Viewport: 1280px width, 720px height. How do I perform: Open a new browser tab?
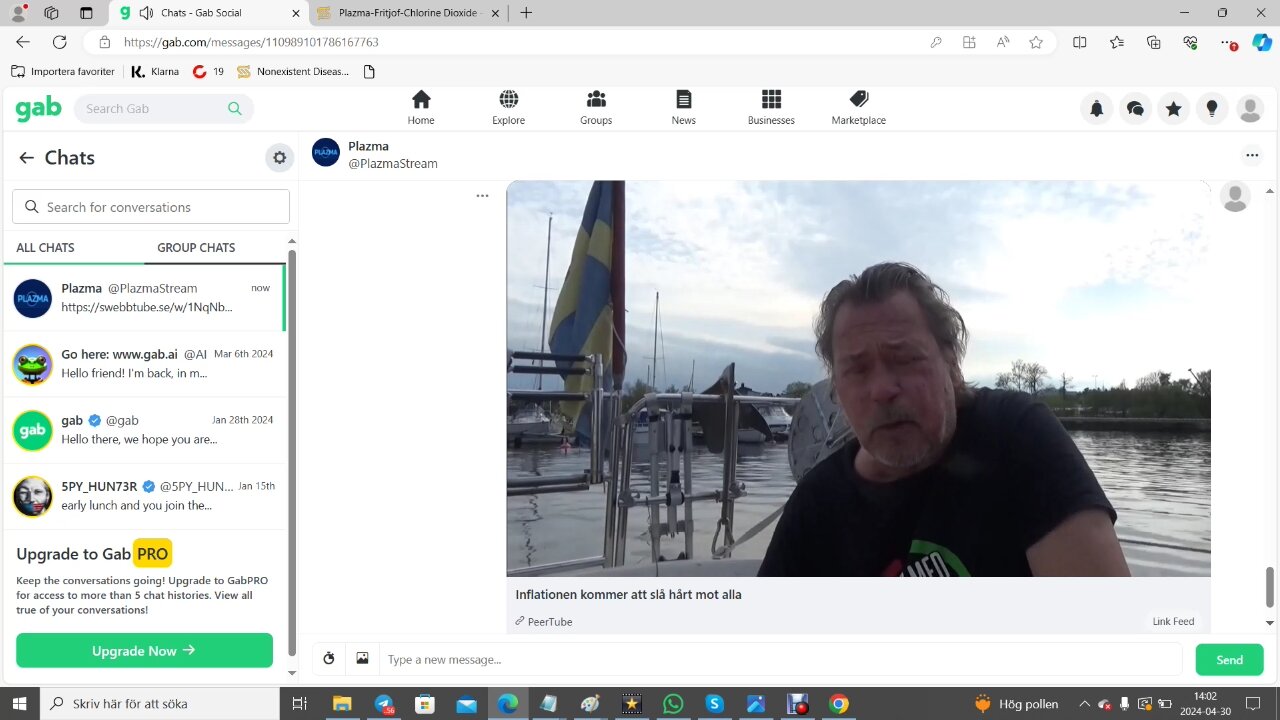(x=526, y=13)
